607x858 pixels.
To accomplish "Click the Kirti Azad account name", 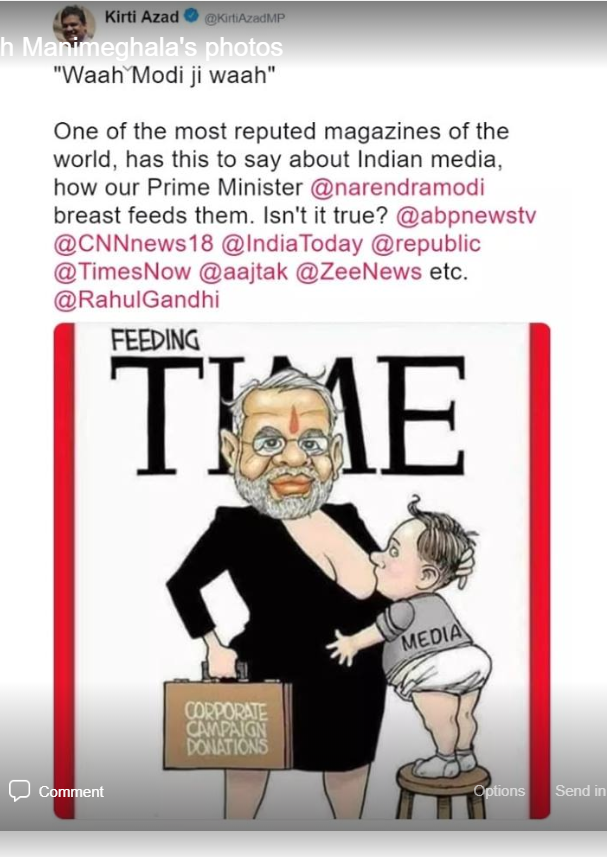I will [x=141, y=17].
